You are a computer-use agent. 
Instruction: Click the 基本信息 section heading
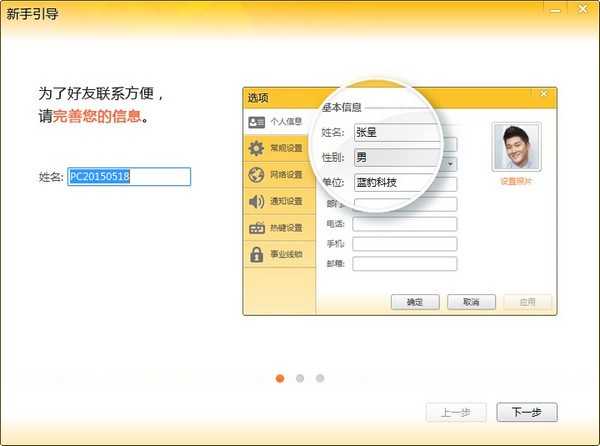tap(342, 107)
